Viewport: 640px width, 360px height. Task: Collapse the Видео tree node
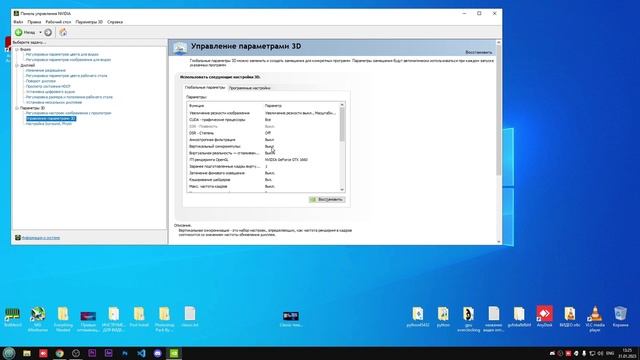point(17,49)
